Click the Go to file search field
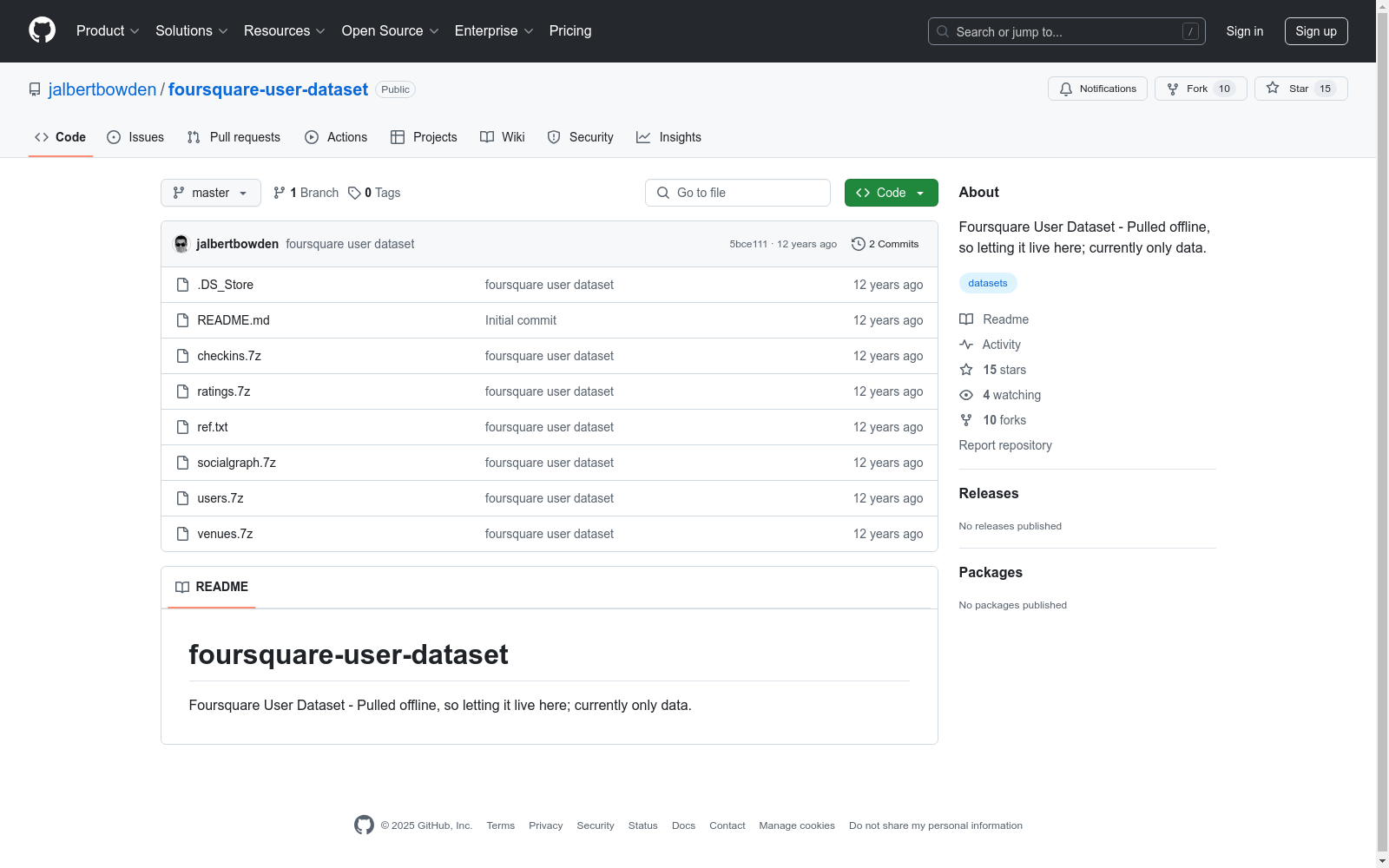 pyautogui.click(x=738, y=193)
